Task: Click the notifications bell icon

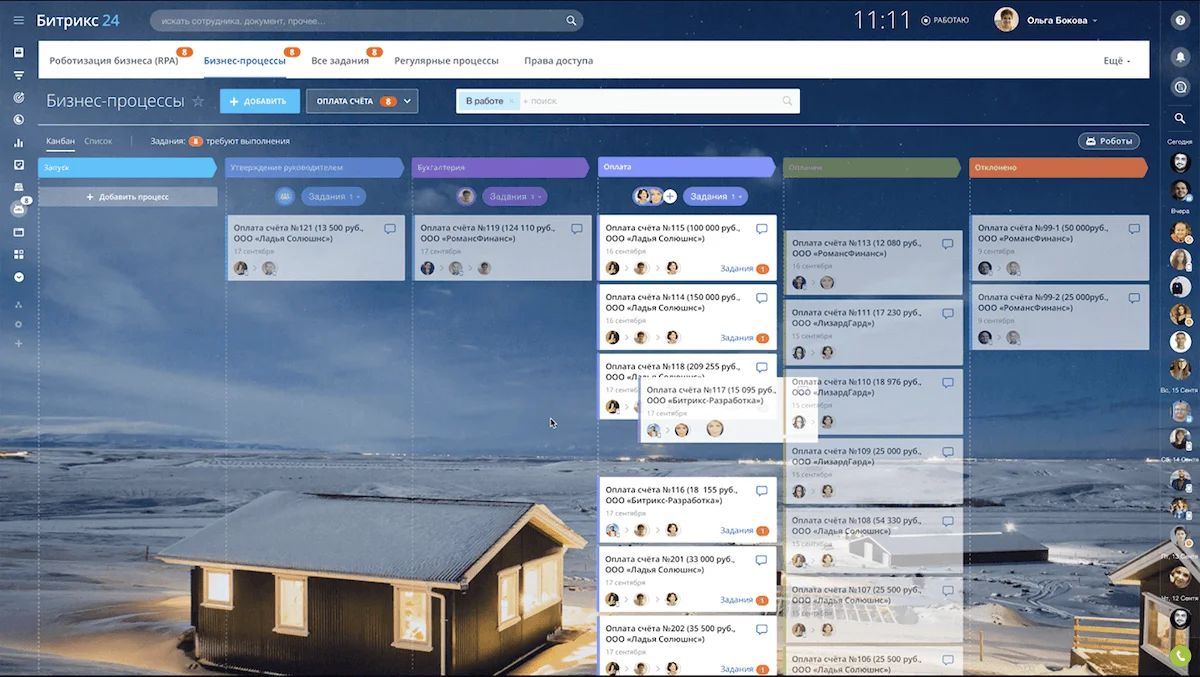Action: point(1181,56)
